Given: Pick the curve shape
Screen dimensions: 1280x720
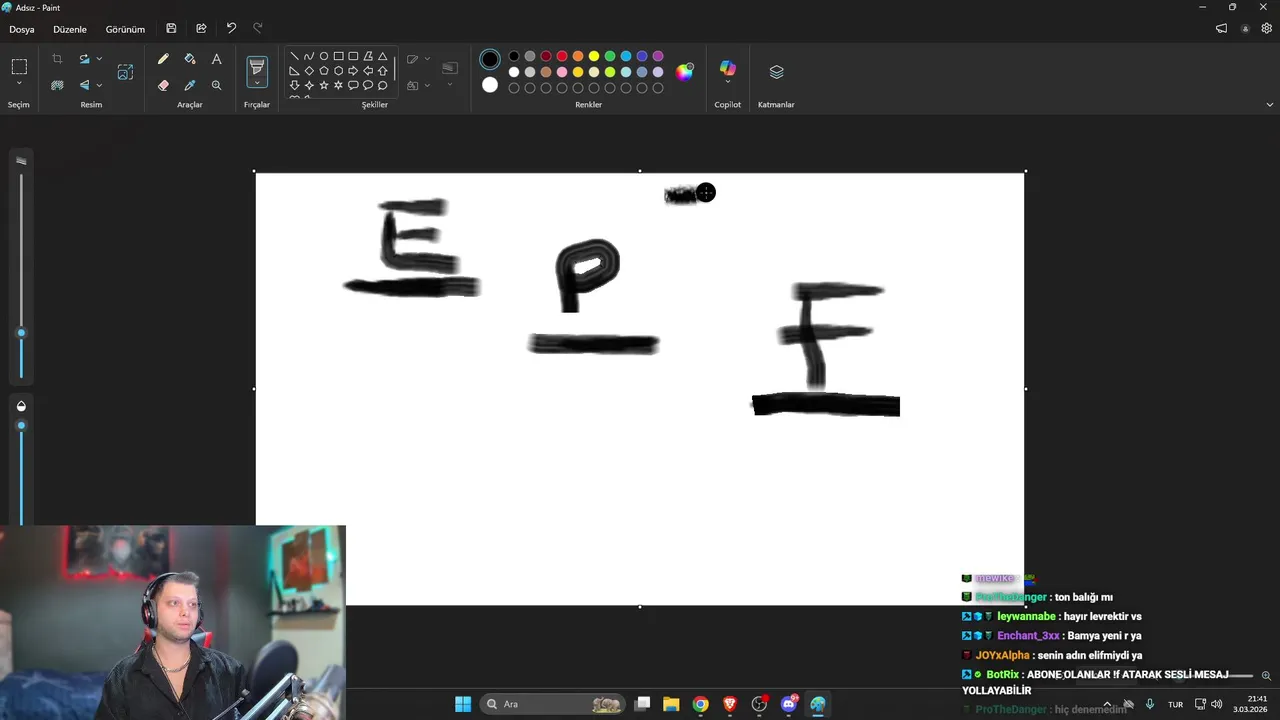Looking at the screenshot, I should pyautogui.click(x=309, y=56).
